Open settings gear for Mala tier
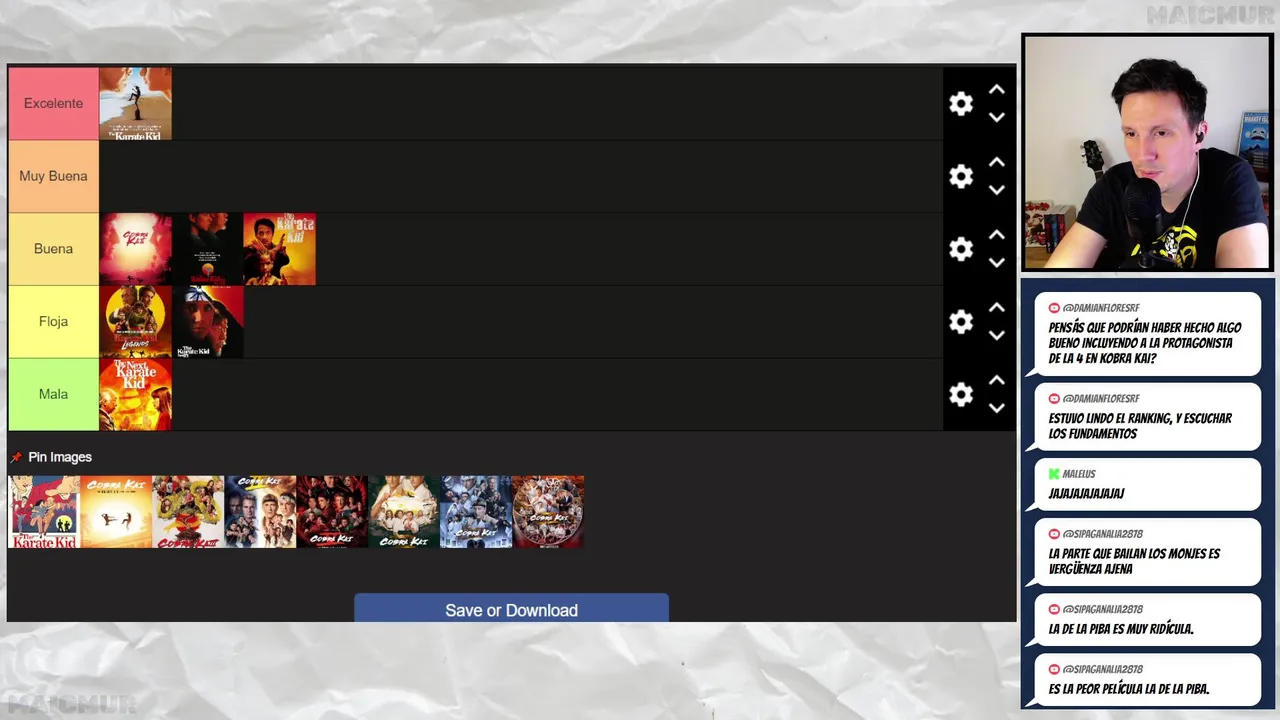This screenshot has width=1280, height=720. [961, 395]
